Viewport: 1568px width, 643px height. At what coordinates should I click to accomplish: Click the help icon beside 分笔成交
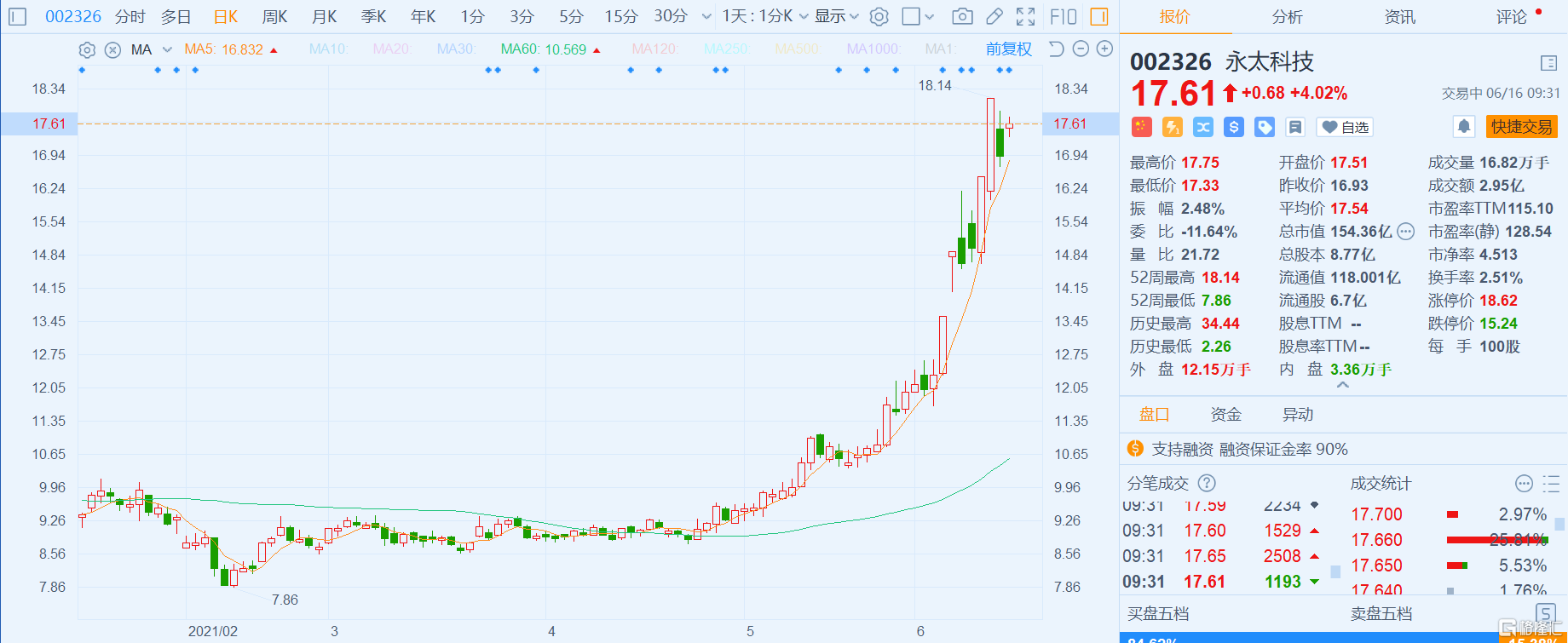coord(1207,484)
